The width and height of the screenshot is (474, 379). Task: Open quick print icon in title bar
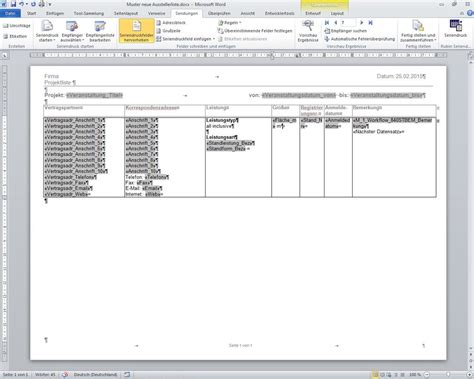point(41,4)
